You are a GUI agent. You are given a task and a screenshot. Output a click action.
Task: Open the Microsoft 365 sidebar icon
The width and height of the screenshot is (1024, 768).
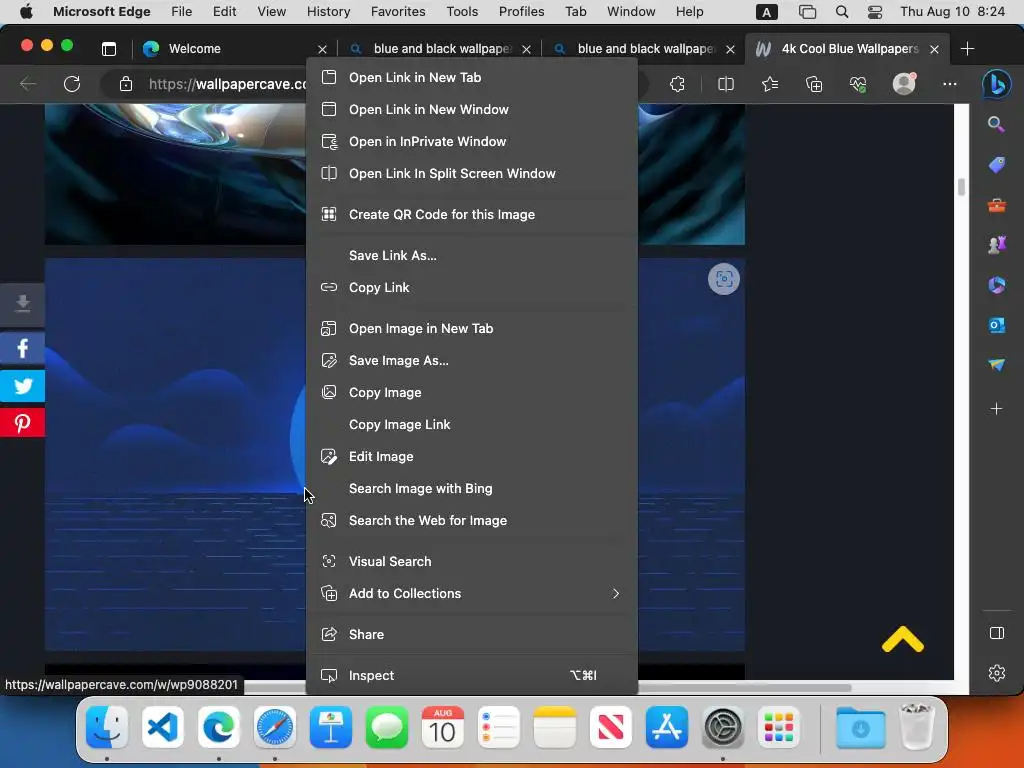click(x=996, y=285)
